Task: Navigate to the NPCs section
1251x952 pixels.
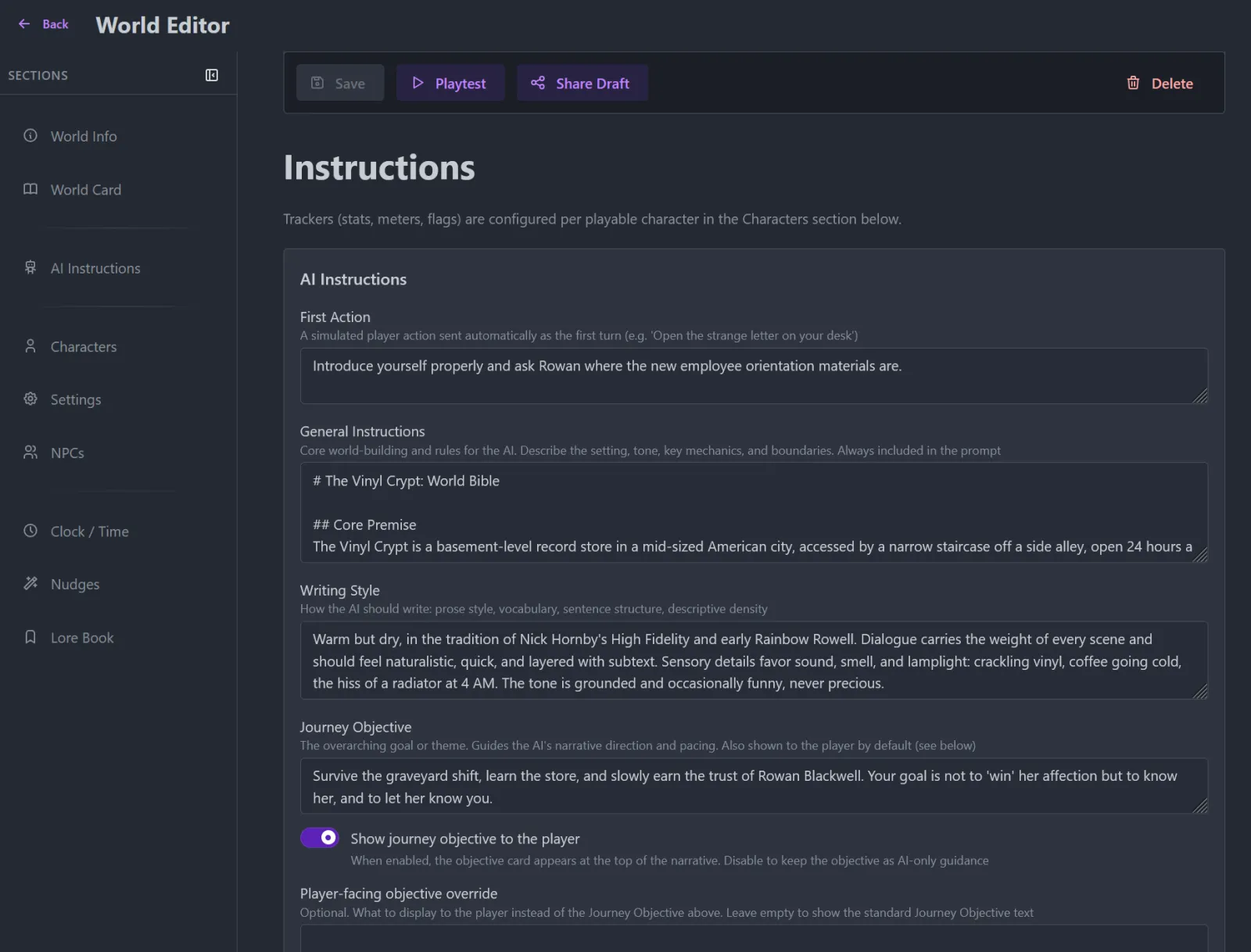Action: point(67,453)
